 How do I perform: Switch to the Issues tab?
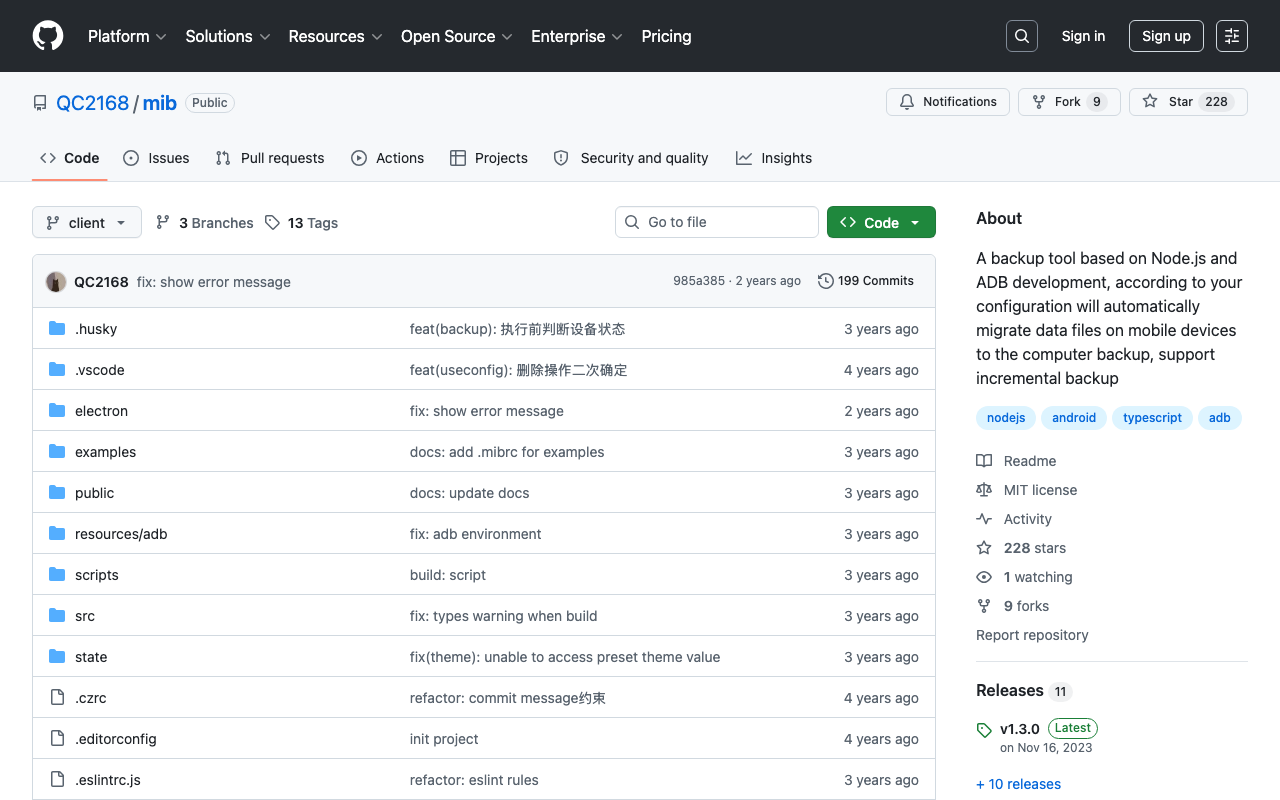(156, 158)
